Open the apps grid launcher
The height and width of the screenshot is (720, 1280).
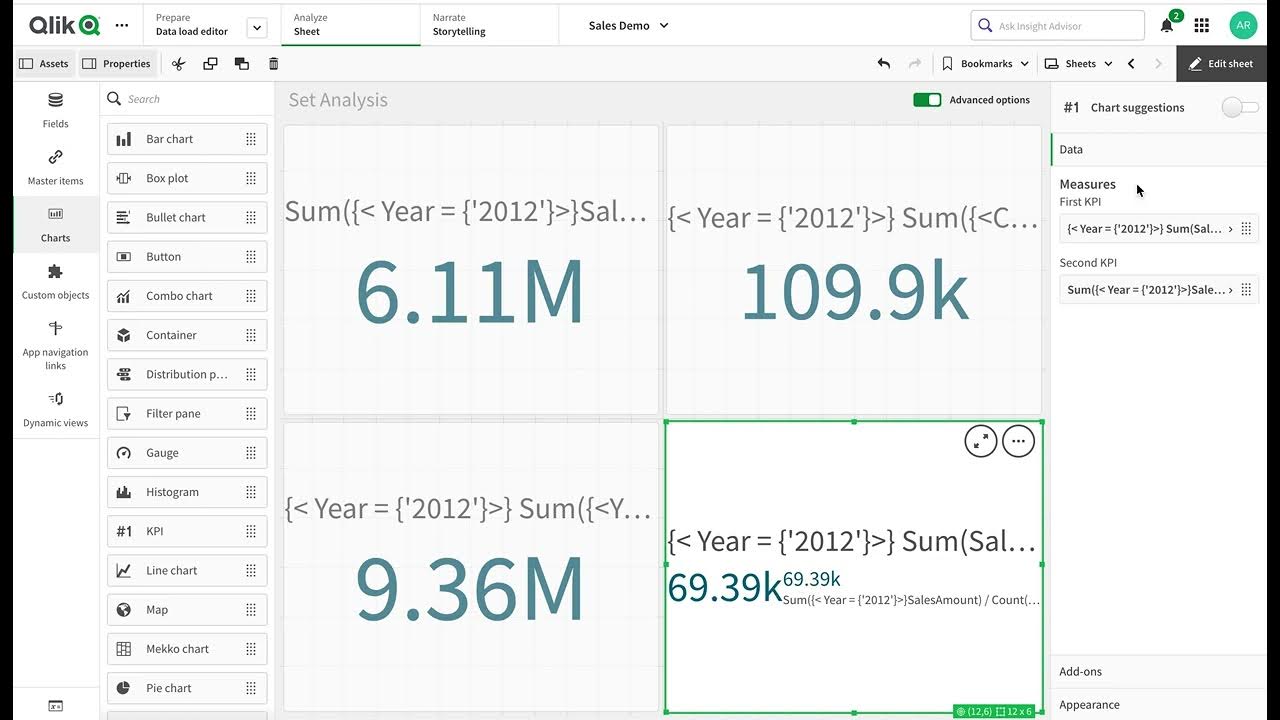tap(1202, 25)
